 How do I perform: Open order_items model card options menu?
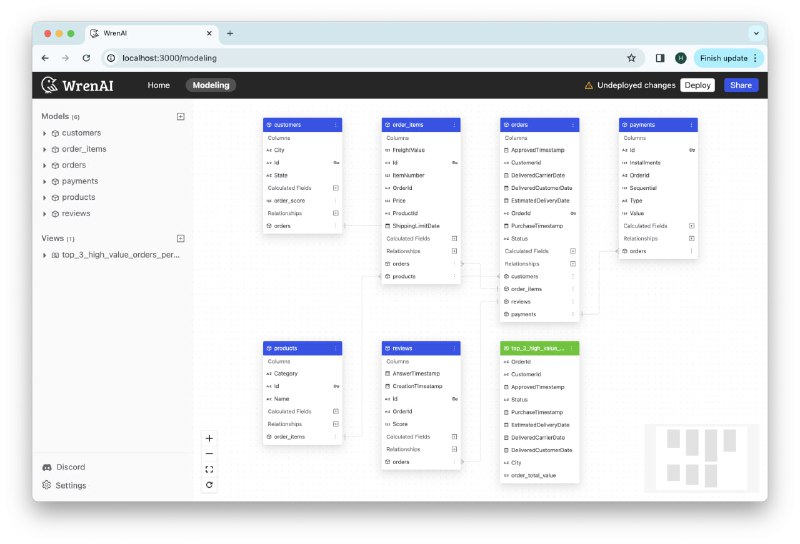click(454, 125)
